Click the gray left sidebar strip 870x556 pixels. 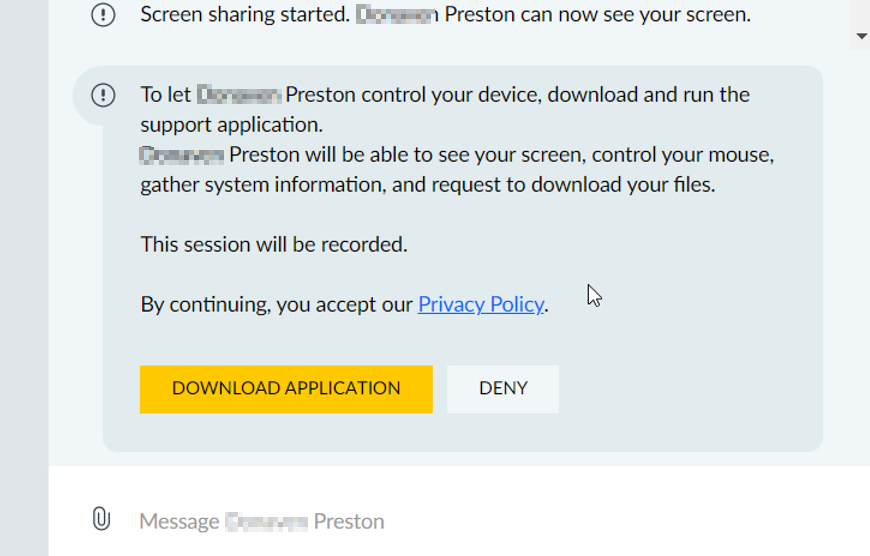pyautogui.click(x=24, y=277)
